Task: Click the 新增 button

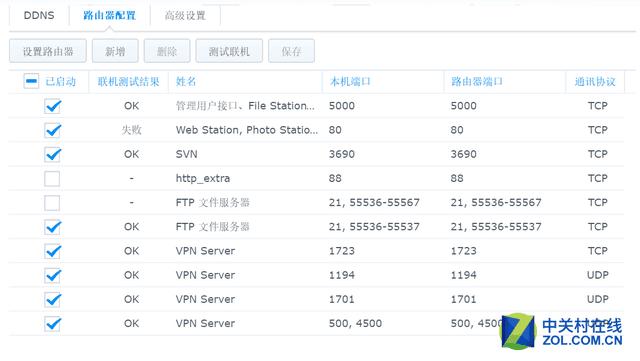Action: [x=115, y=51]
